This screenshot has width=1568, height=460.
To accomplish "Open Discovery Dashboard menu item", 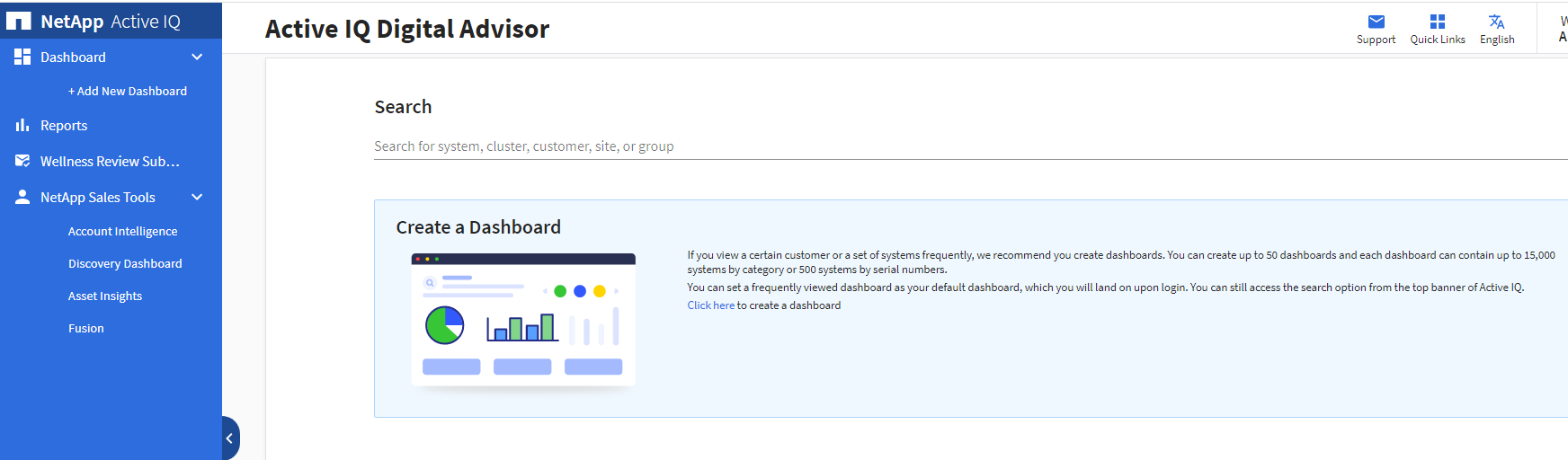I will click(x=125, y=263).
